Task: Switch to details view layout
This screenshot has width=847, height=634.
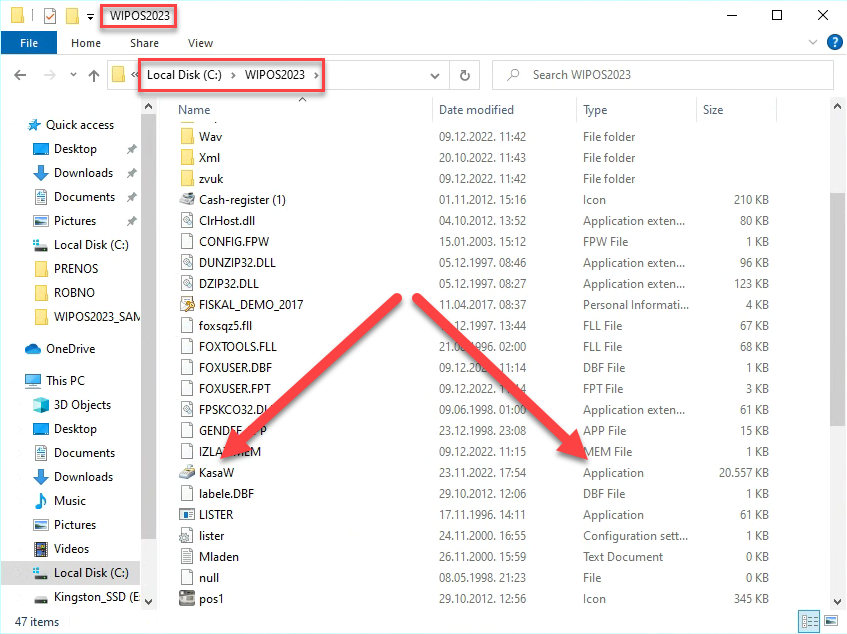Action: pyautogui.click(x=807, y=622)
